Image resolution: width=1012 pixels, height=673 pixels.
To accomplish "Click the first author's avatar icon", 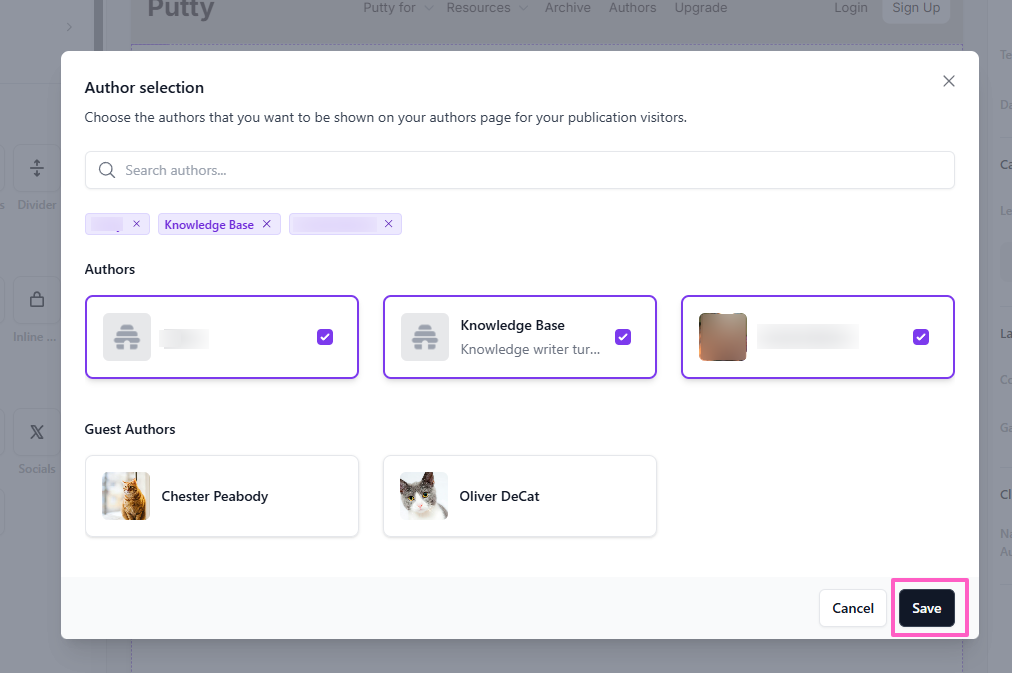I will (x=127, y=337).
